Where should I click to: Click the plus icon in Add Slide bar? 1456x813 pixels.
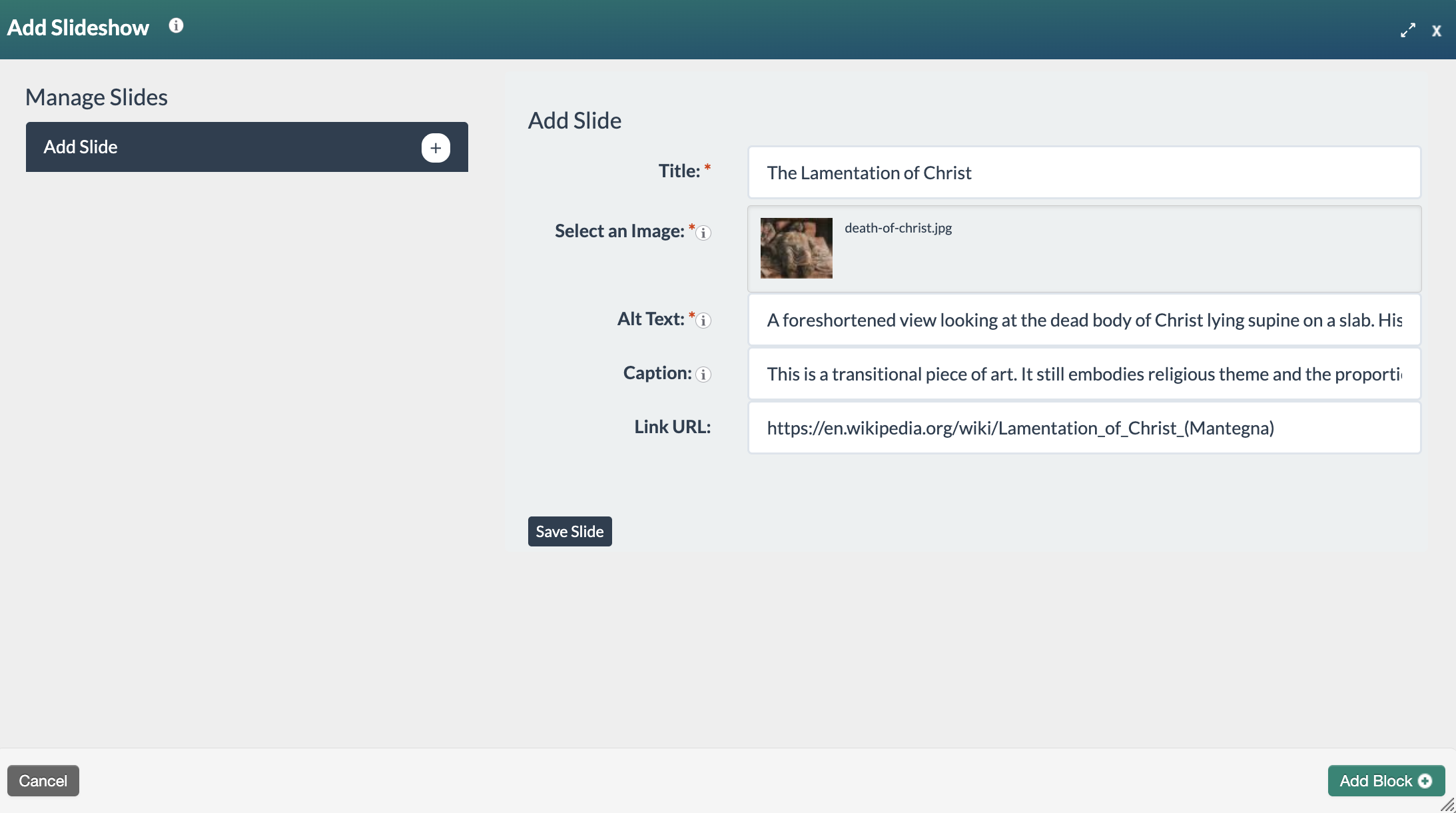pyautogui.click(x=436, y=148)
